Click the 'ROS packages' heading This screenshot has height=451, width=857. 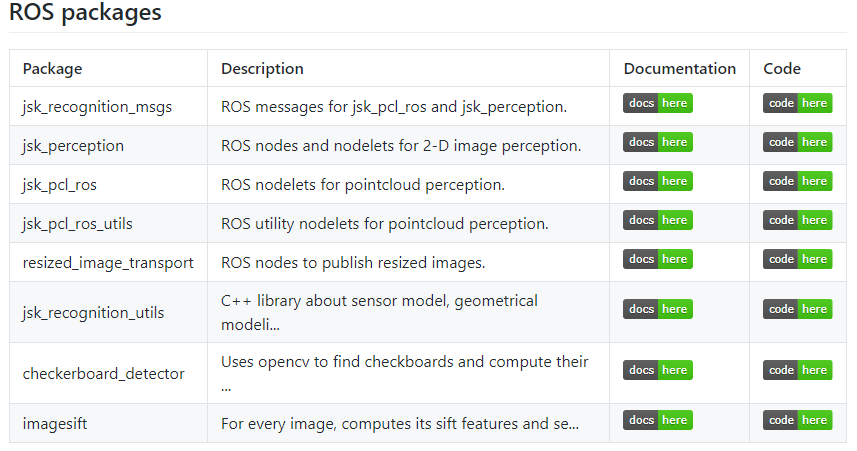(x=85, y=12)
